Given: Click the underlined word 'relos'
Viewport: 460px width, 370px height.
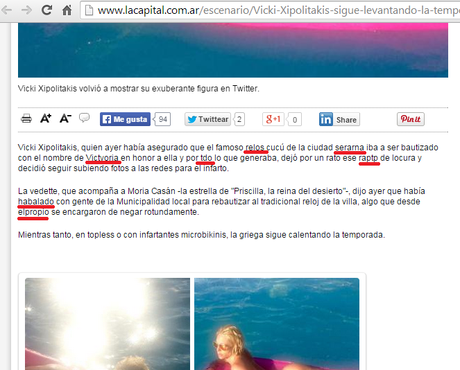Looking at the screenshot, I should (255, 147).
